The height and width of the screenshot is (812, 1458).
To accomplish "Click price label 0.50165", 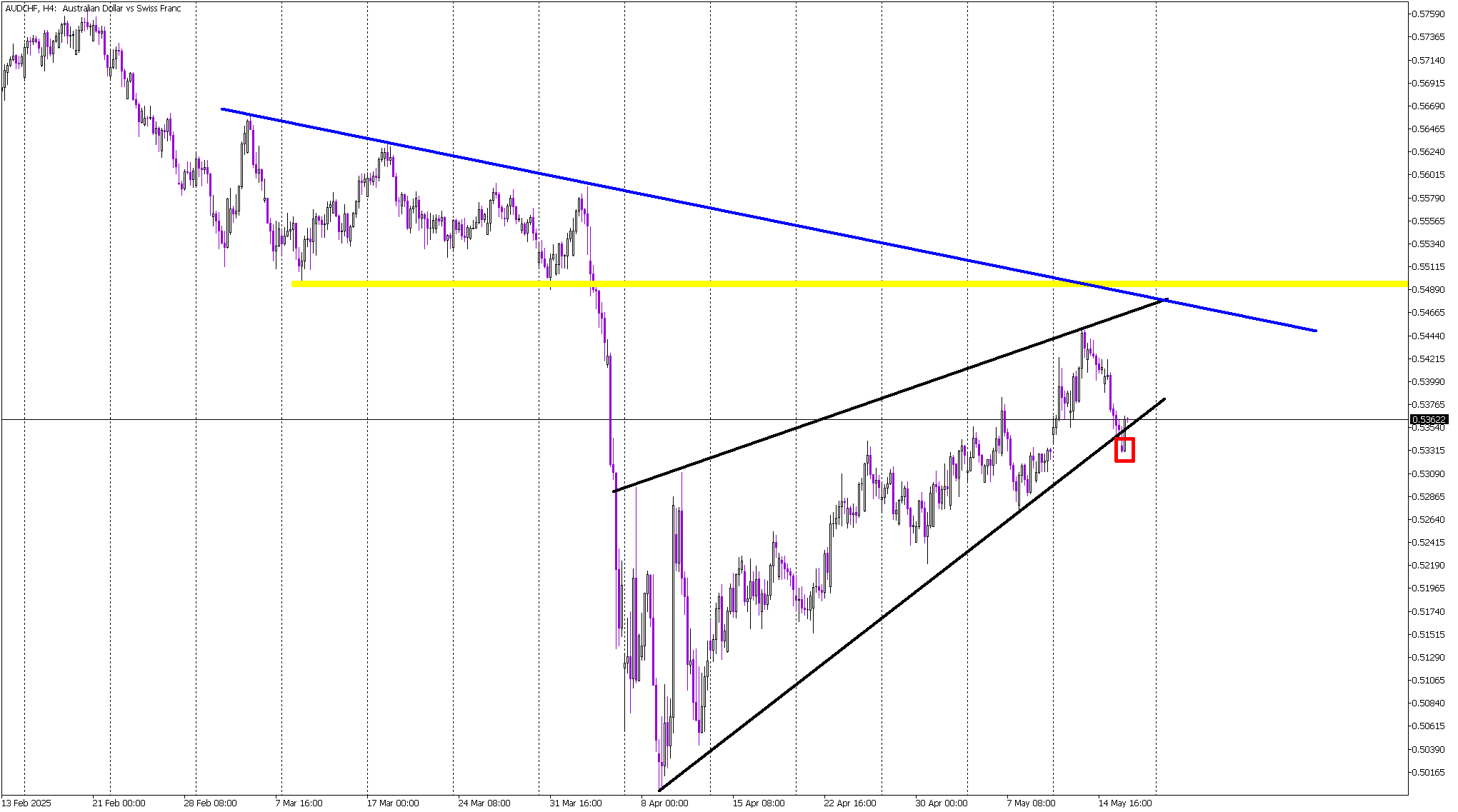I will pyautogui.click(x=1429, y=773).
